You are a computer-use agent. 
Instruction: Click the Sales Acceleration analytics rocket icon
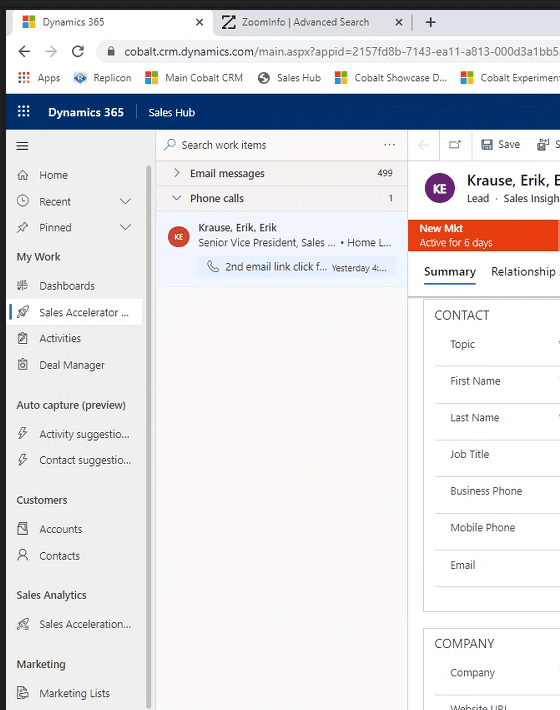(23, 624)
